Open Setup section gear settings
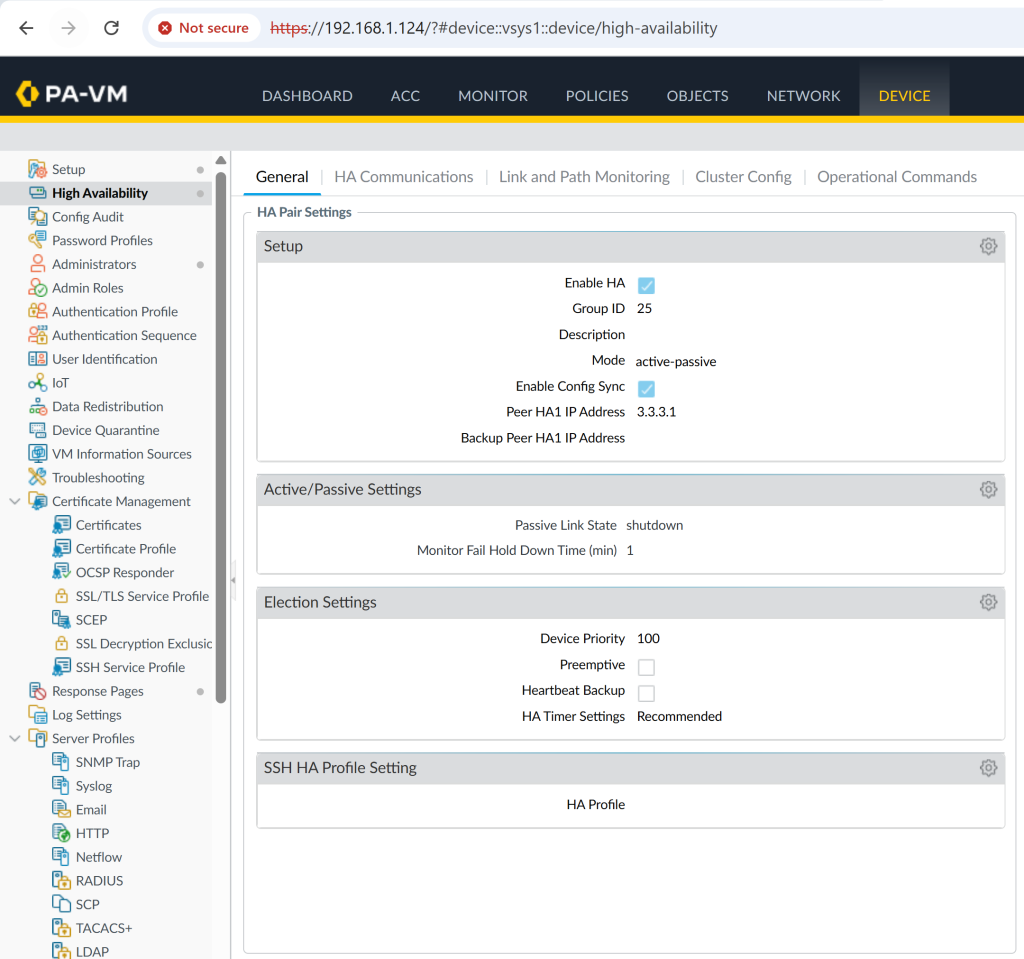Viewport: 1024px width, 959px height. [x=988, y=246]
